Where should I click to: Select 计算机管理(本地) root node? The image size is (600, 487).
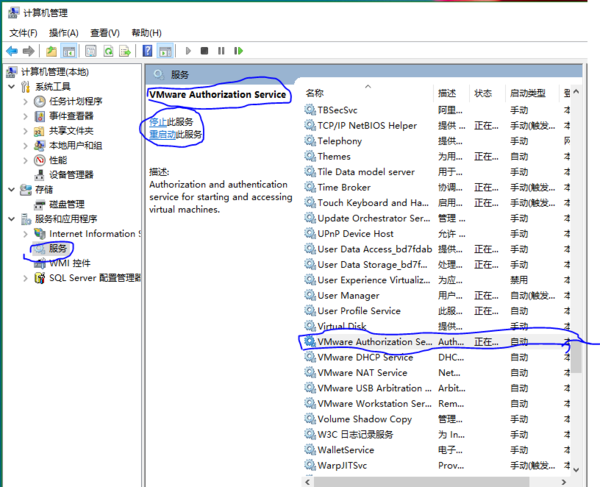click(x=55, y=72)
